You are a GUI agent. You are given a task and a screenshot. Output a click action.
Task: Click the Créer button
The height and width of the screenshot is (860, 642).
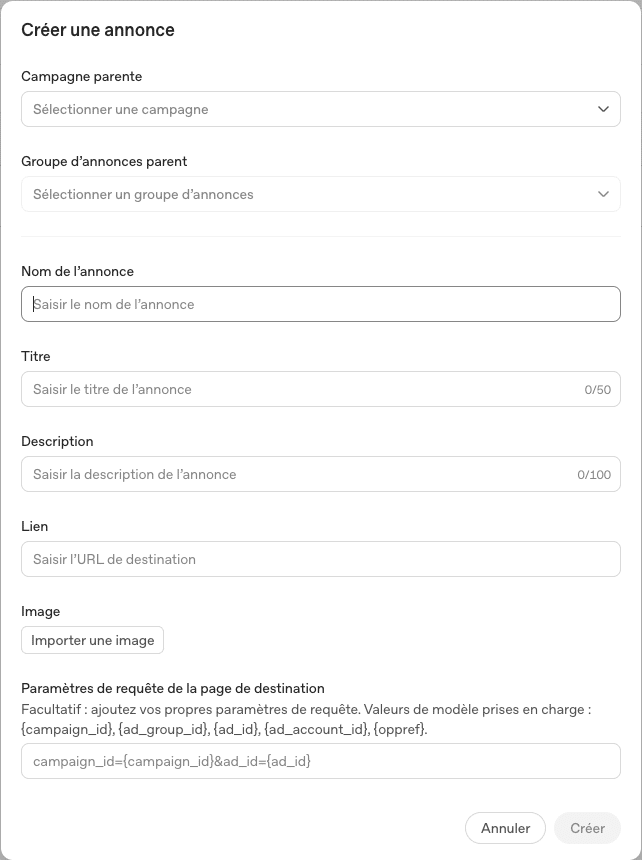pyautogui.click(x=588, y=828)
